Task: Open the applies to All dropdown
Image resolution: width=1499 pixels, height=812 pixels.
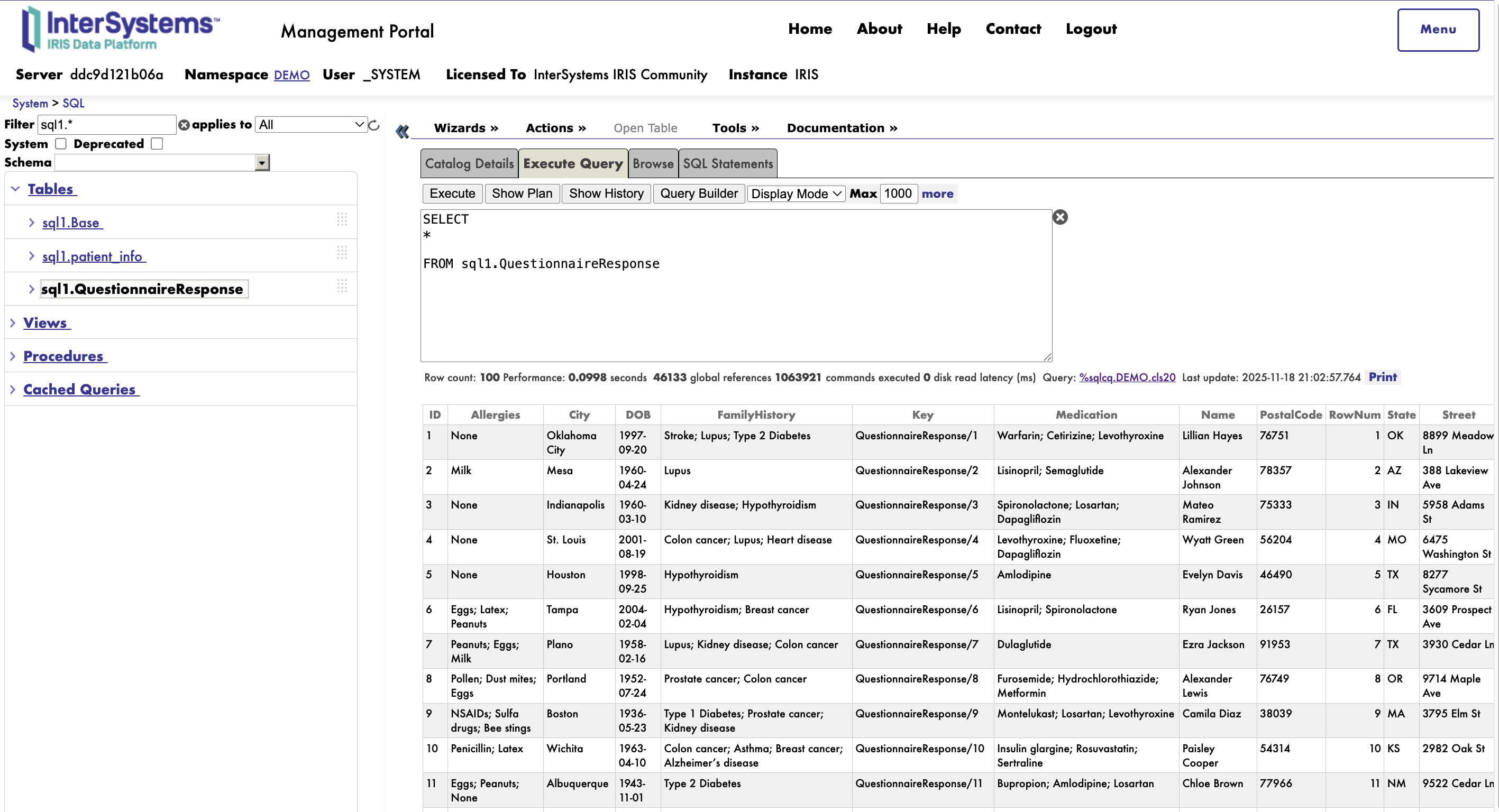Action: [x=312, y=124]
